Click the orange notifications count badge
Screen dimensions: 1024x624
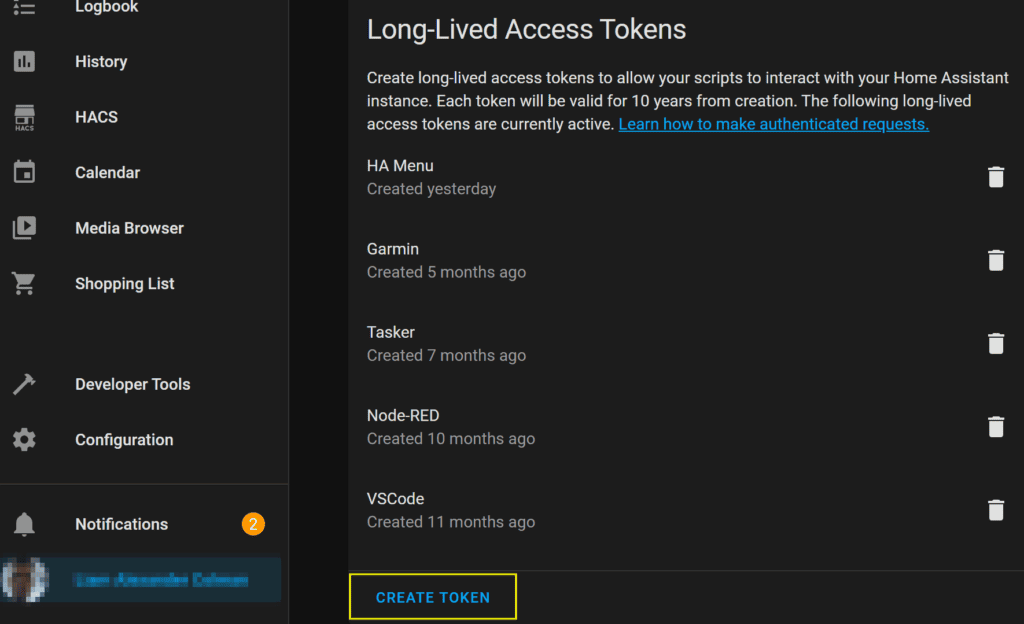[x=253, y=524]
